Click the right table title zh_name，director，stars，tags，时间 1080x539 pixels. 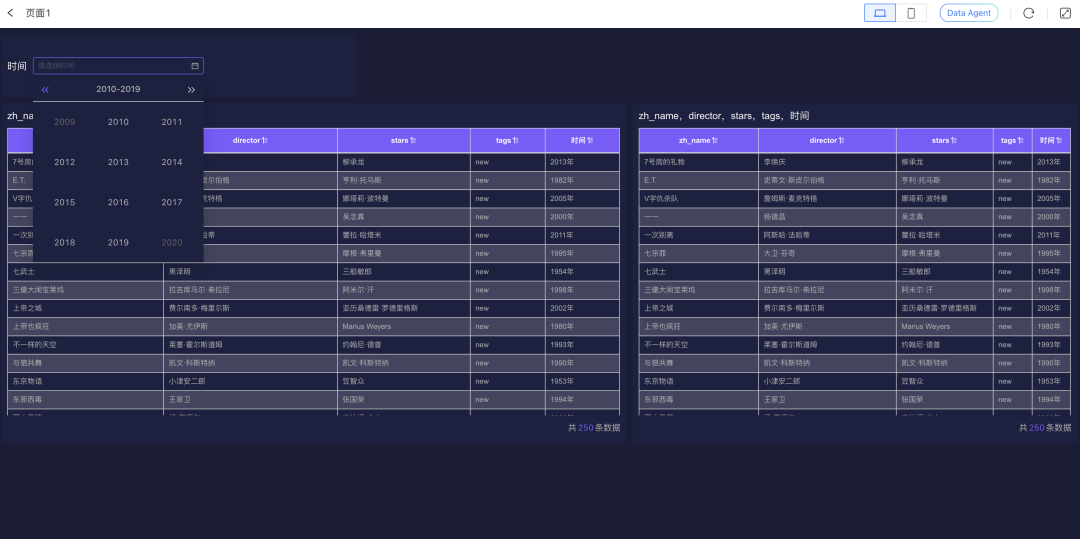pyautogui.click(x=724, y=116)
